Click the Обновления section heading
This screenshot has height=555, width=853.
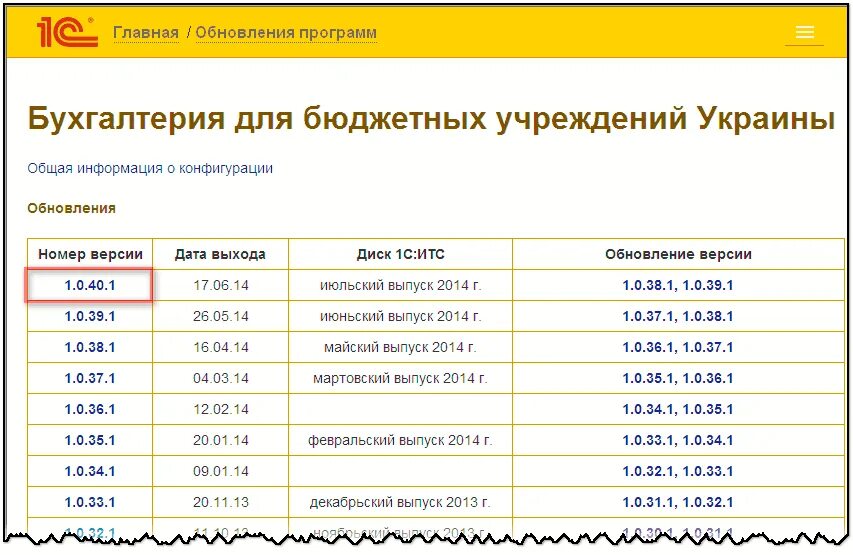(71, 208)
